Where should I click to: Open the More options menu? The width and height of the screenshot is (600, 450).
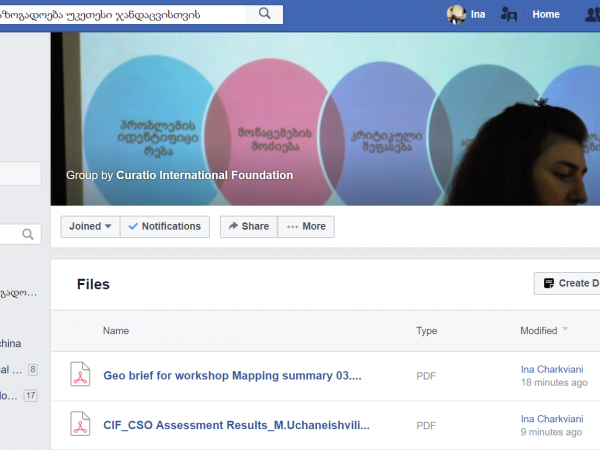(306, 227)
